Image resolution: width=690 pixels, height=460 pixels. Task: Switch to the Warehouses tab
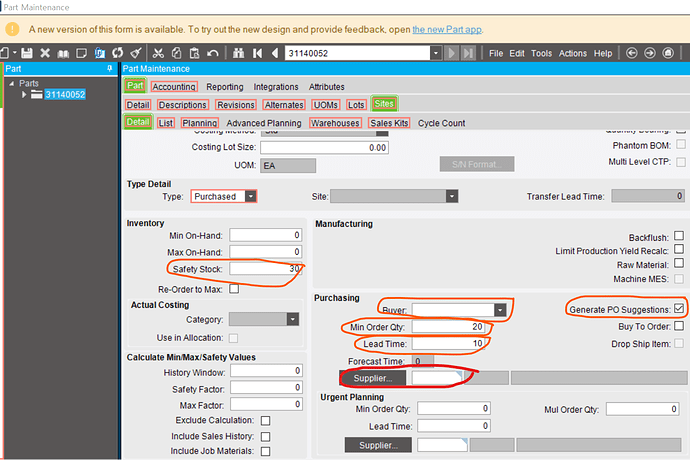point(335,123)
